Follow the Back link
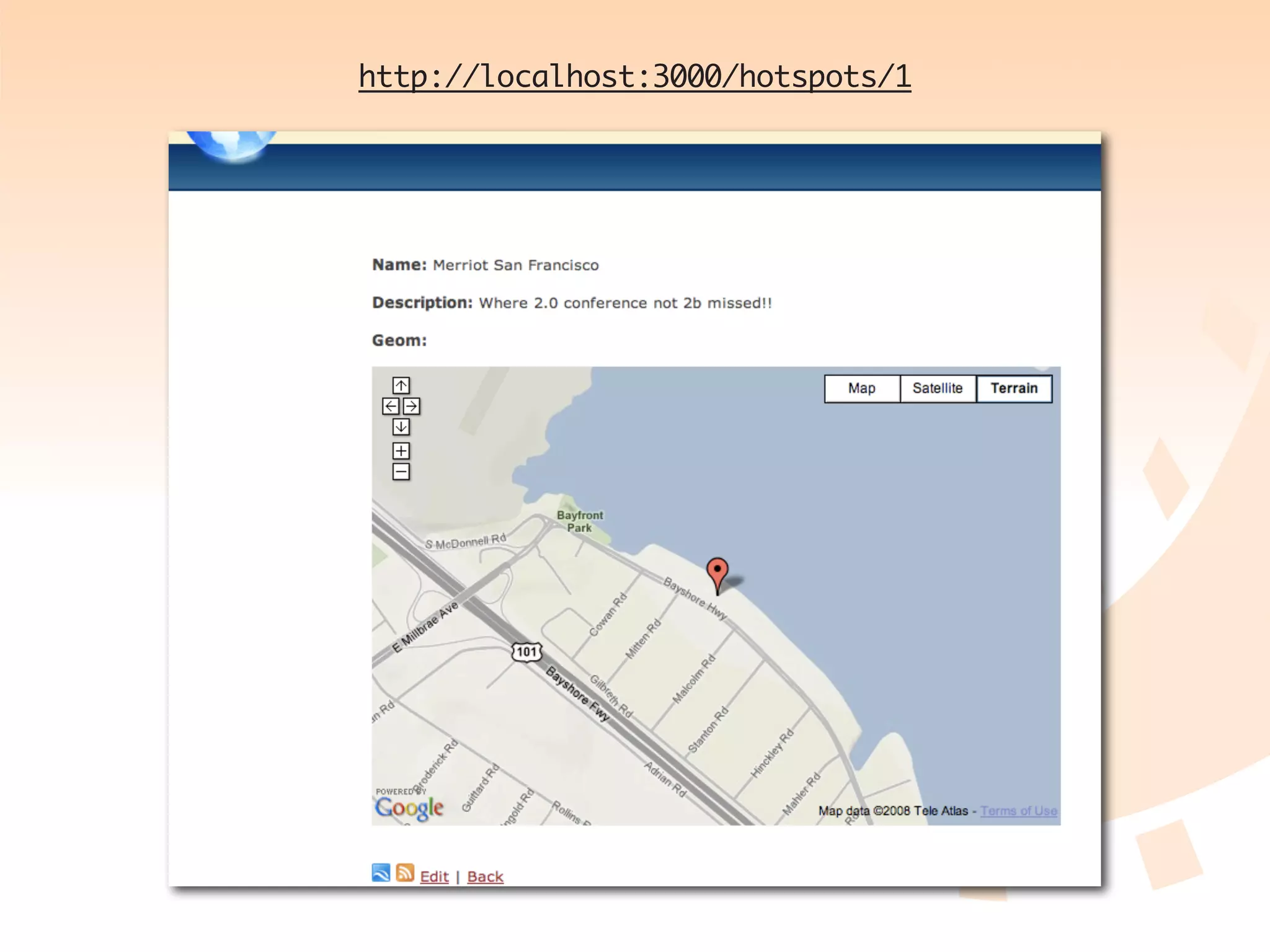Viewport: 1270px width, 952px height. [x=485, y=876]
